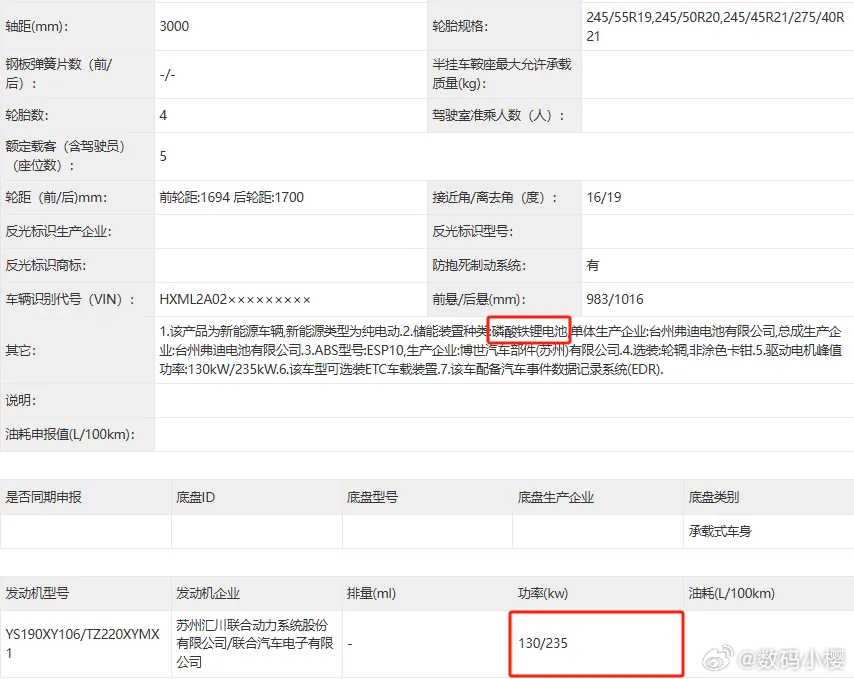
Task: Click motor maker 苏州汇川联合动力系统 cell
Action: point(255,644)
